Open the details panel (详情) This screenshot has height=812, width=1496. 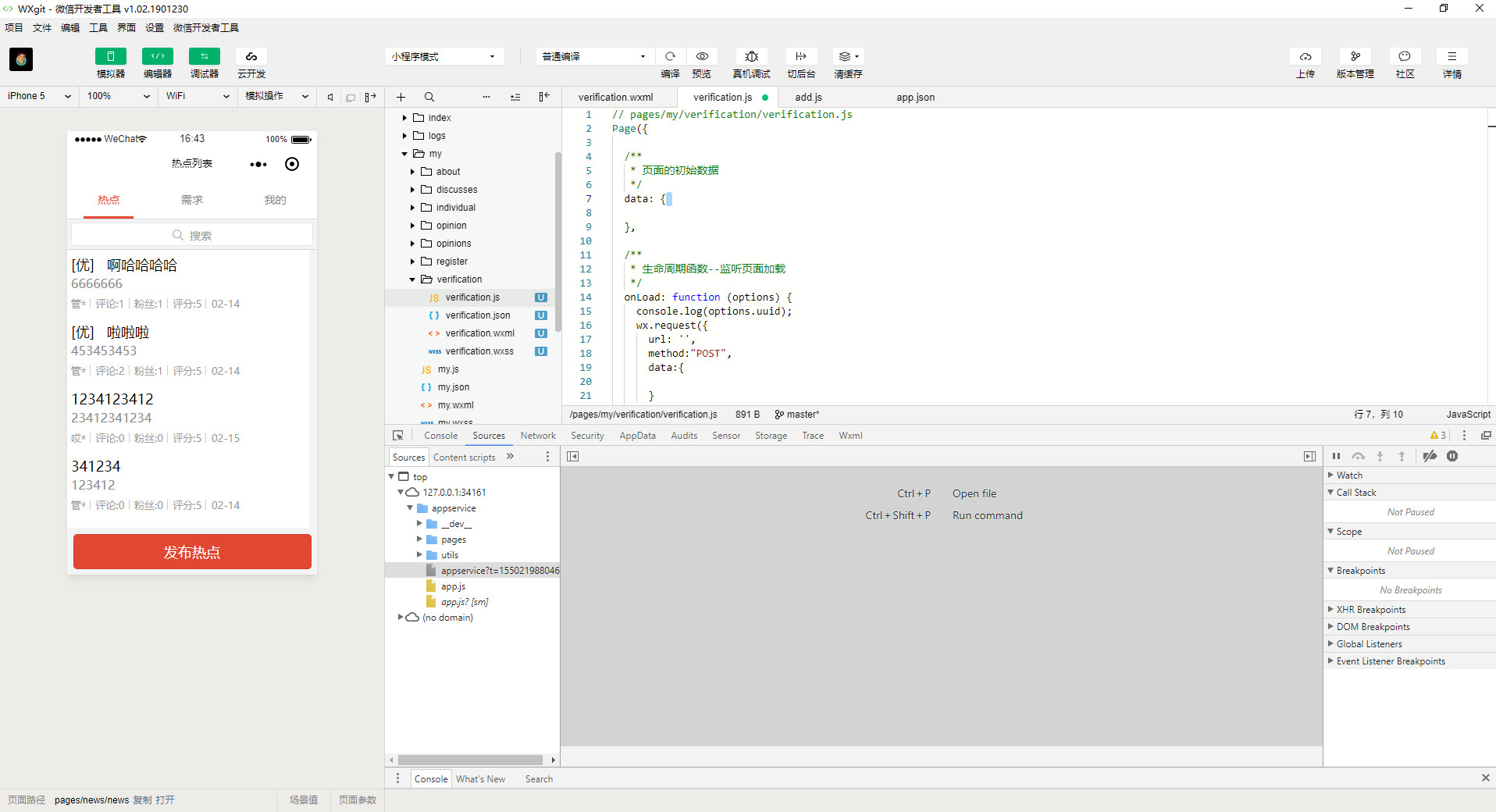1452,56
